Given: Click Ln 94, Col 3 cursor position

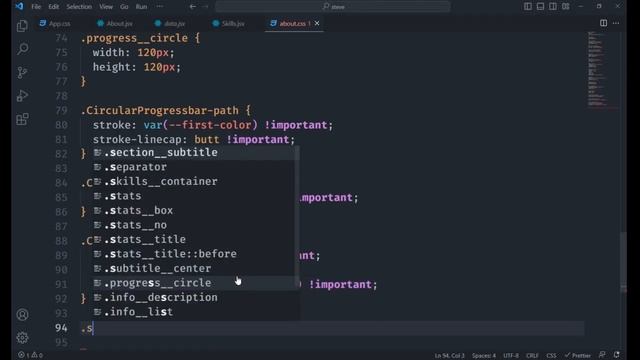Looking at the screenshot, I should click(449, 356).
